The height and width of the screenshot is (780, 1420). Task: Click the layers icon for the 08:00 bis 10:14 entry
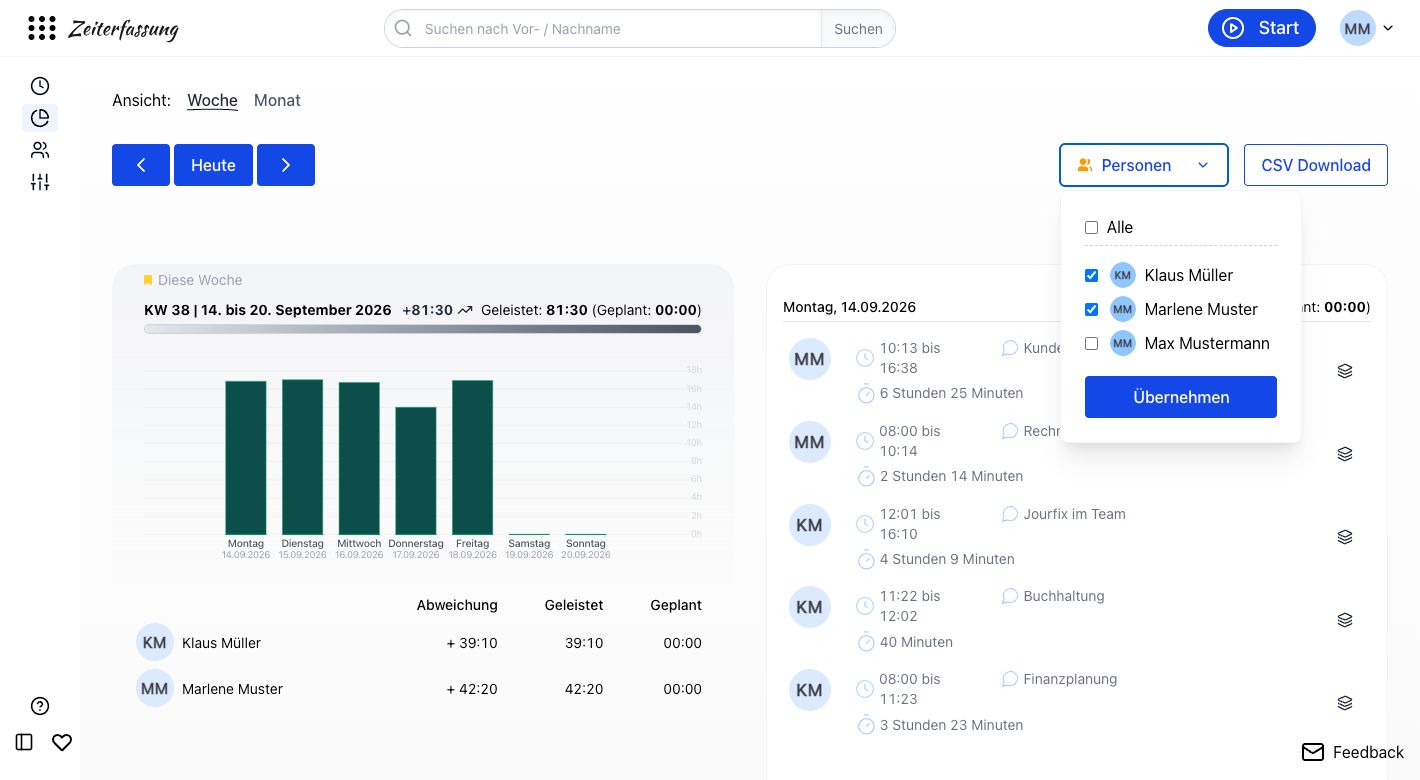click(x=1345, y=454)
